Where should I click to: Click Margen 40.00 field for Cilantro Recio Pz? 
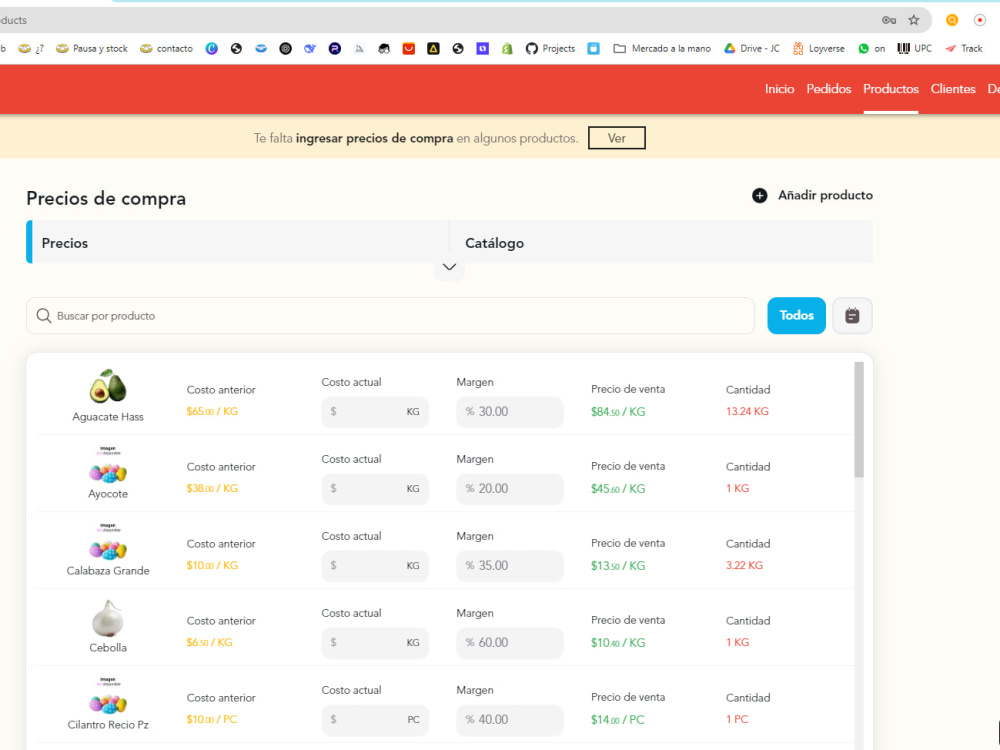[510, 720]
